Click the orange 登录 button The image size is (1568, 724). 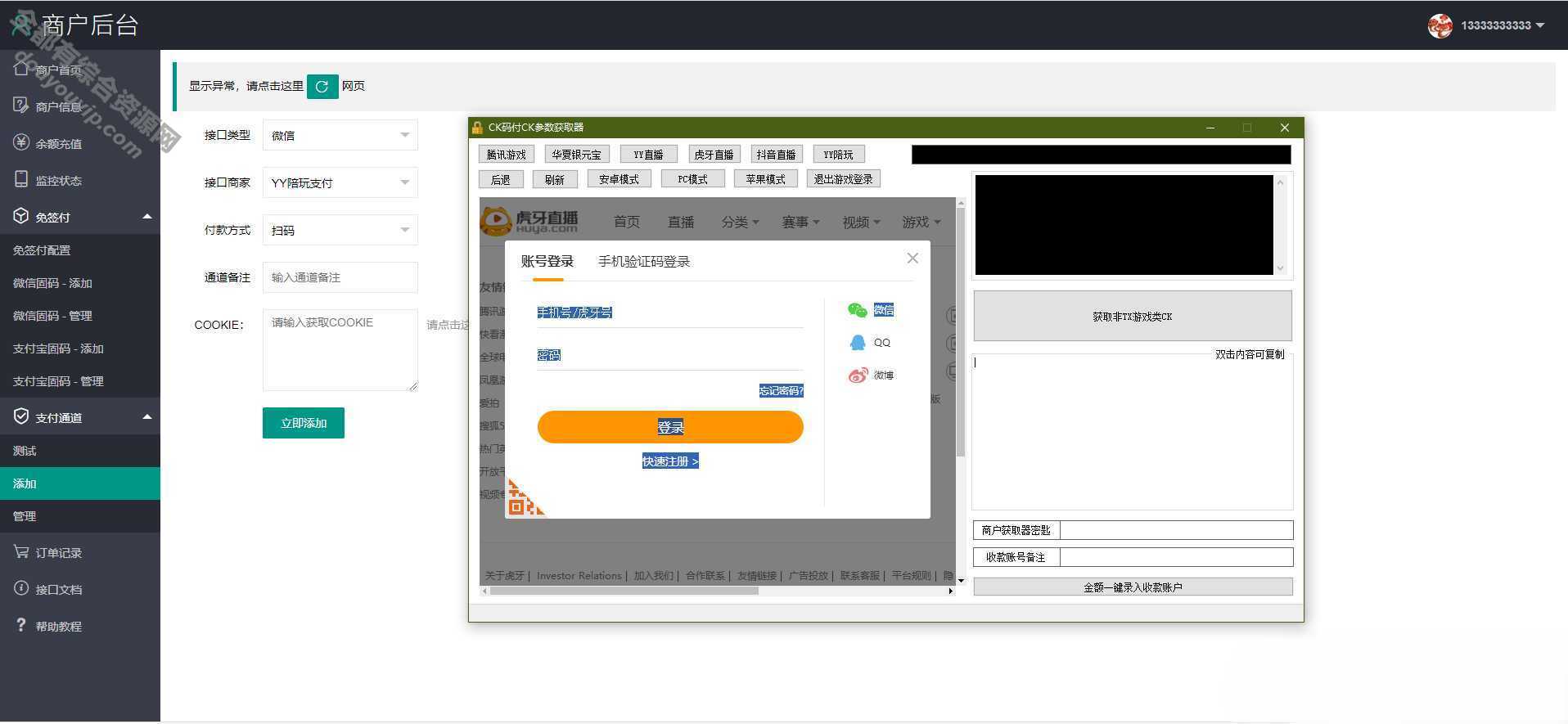click(670, 427)
